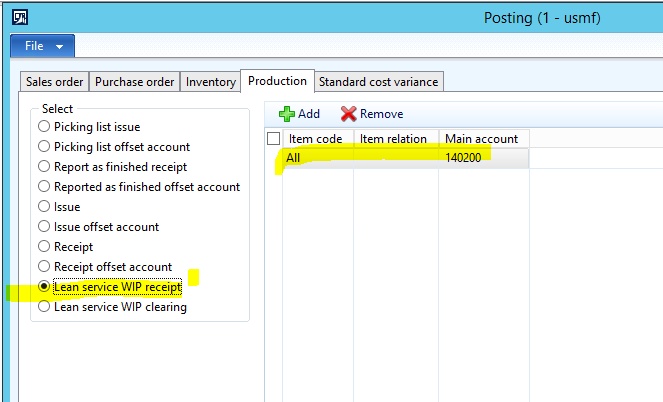Click the green plus Add icon
This screenshot has width=663, height=402.
tap(287, 114)
